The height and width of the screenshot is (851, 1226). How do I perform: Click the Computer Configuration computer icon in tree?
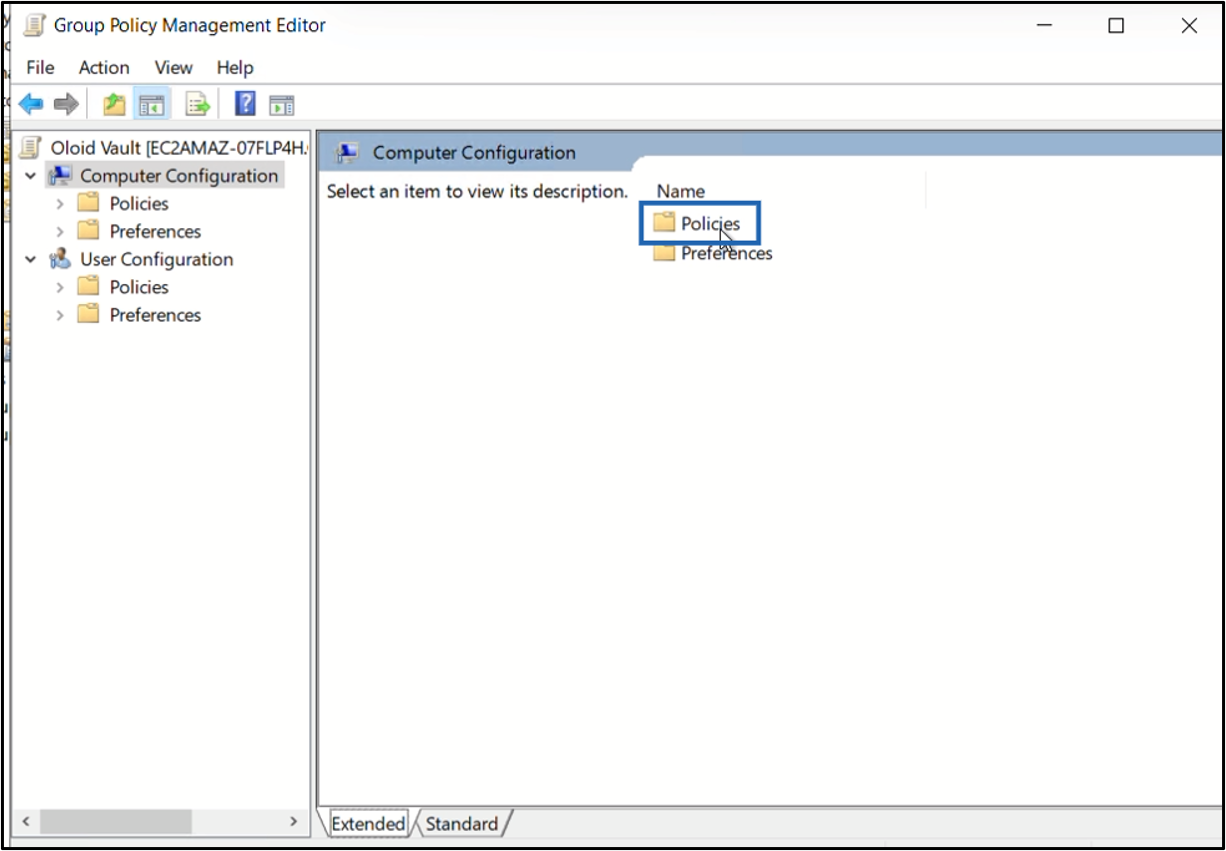click(x=60, y=175)
